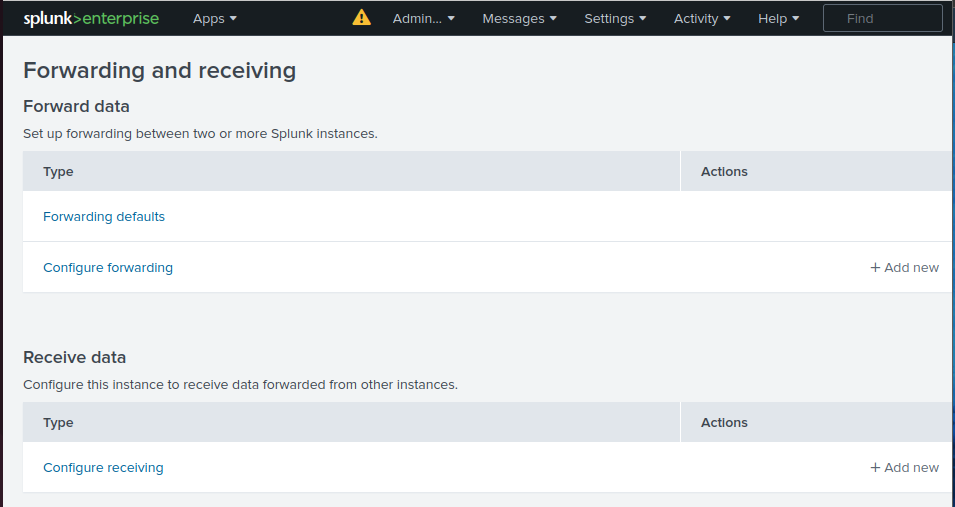Click the Forward data section heading

(76, 106)
